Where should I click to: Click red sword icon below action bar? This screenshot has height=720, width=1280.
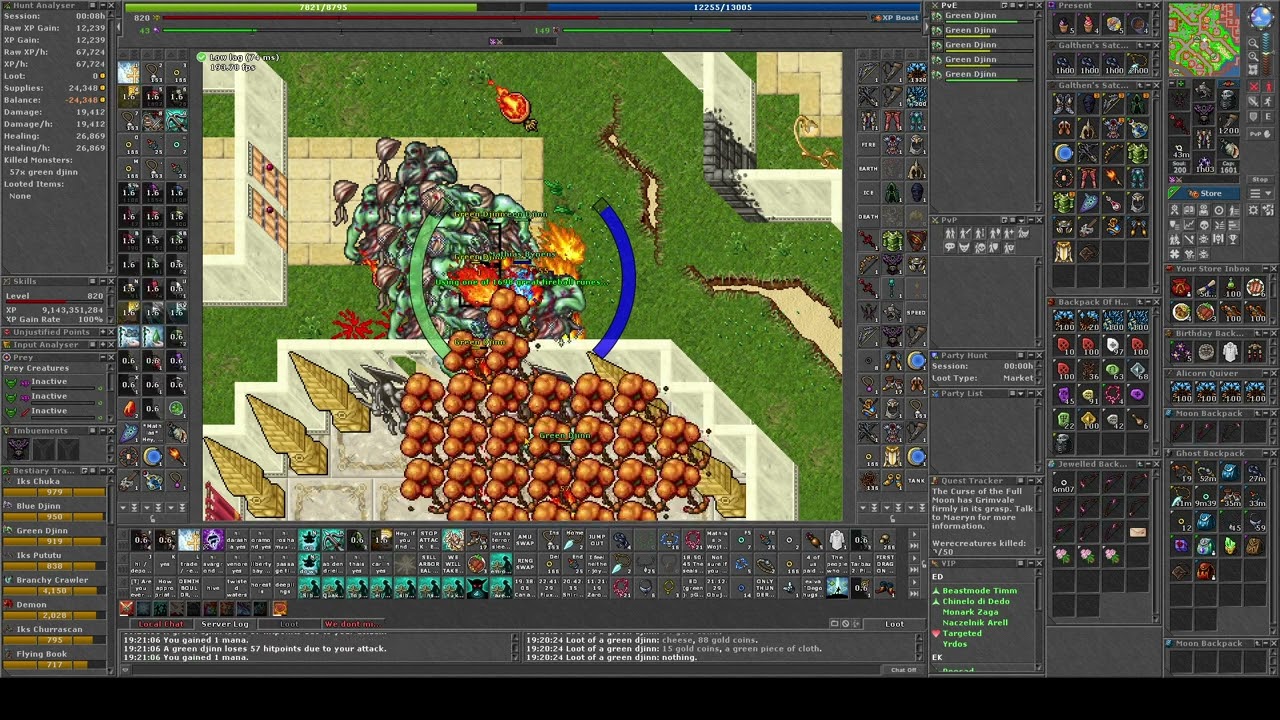(x=126, y=608)
